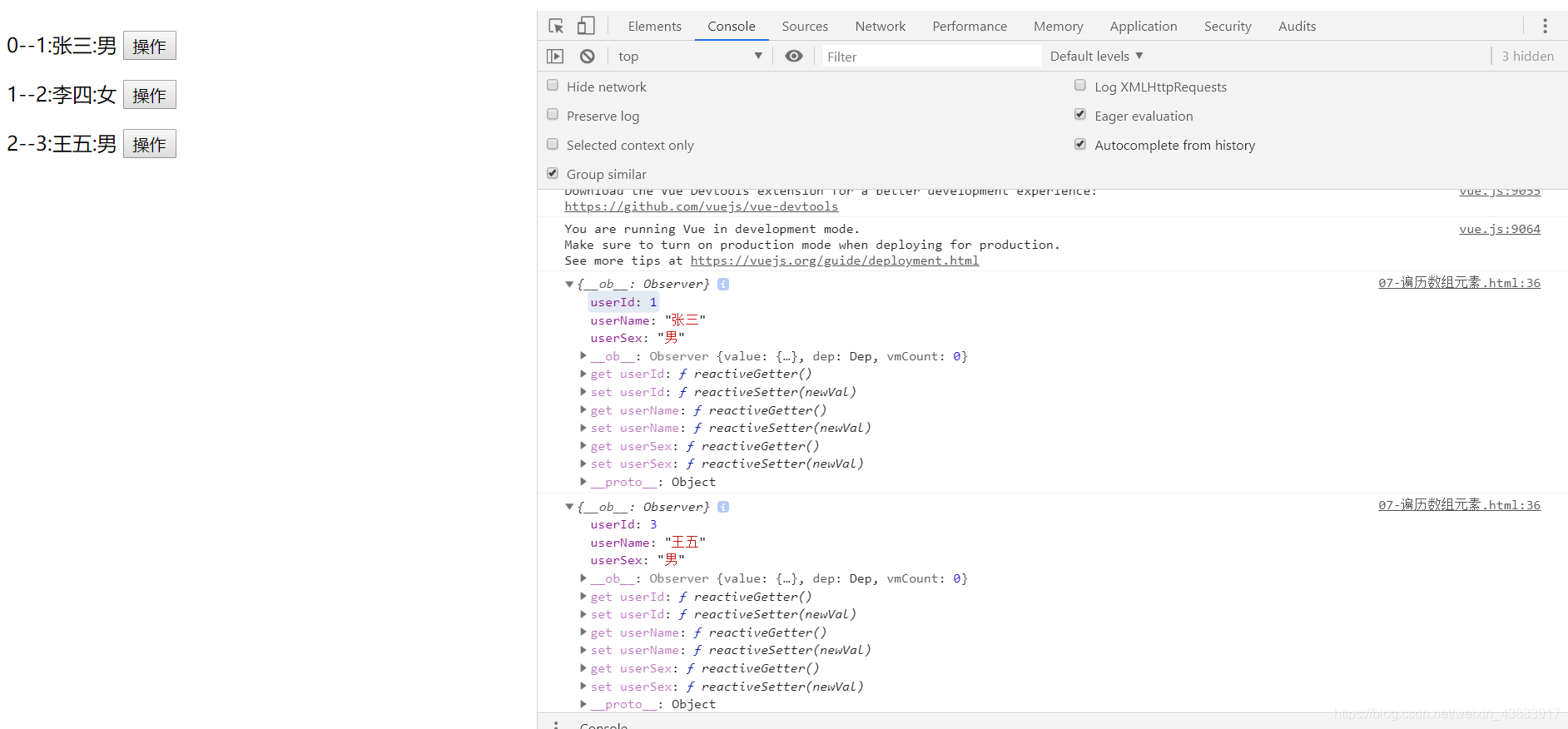Click the 1--2:李四:女 list text

click(x=62, y=95)
